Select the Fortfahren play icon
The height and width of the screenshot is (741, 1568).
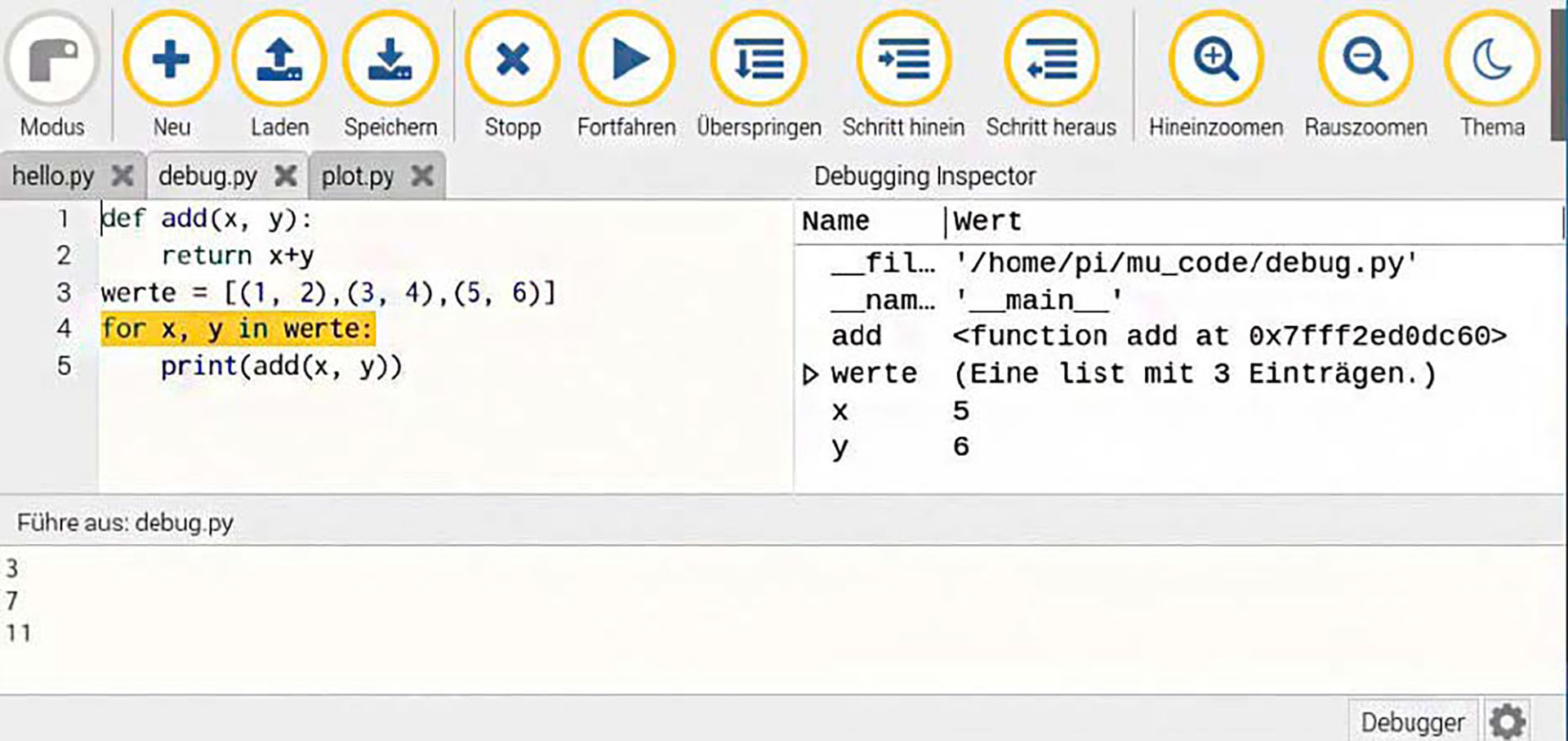point(626,59)
